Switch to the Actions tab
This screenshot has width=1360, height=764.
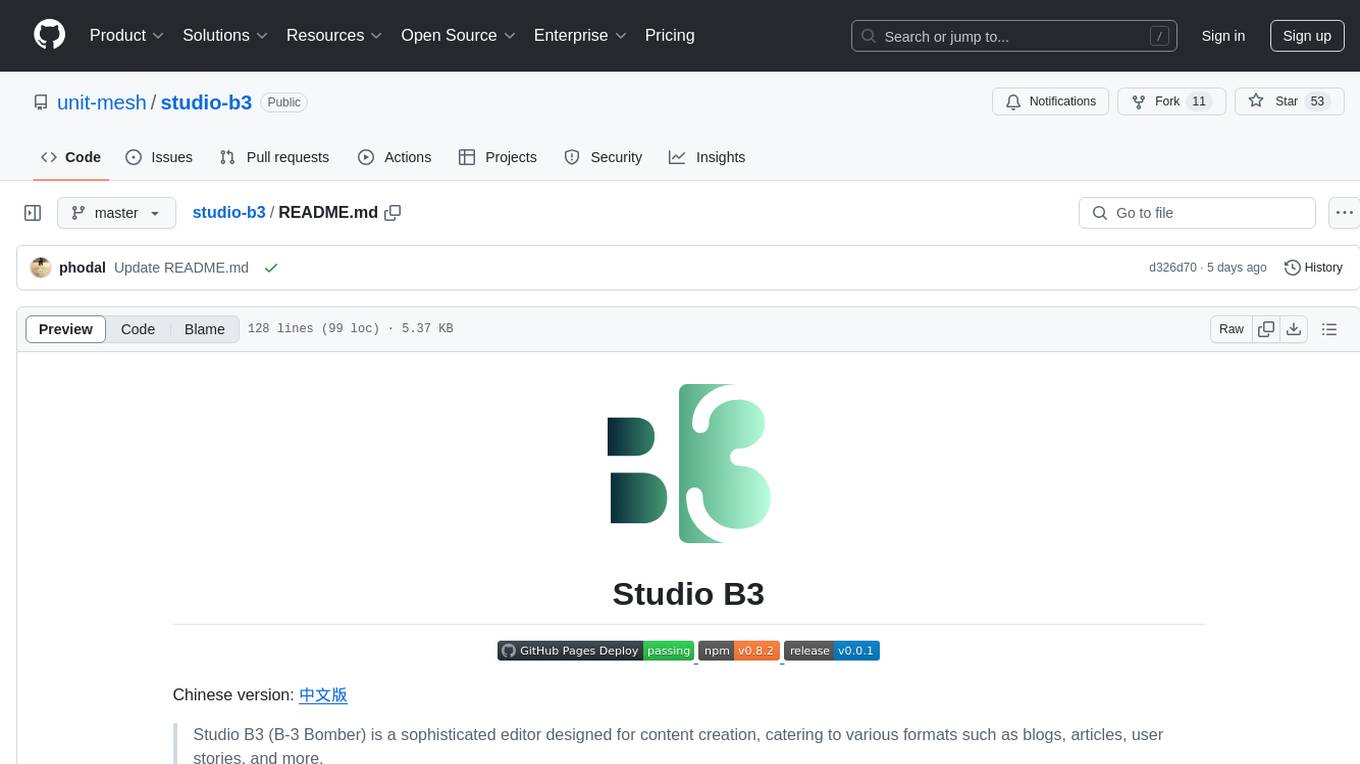(394, 157)
